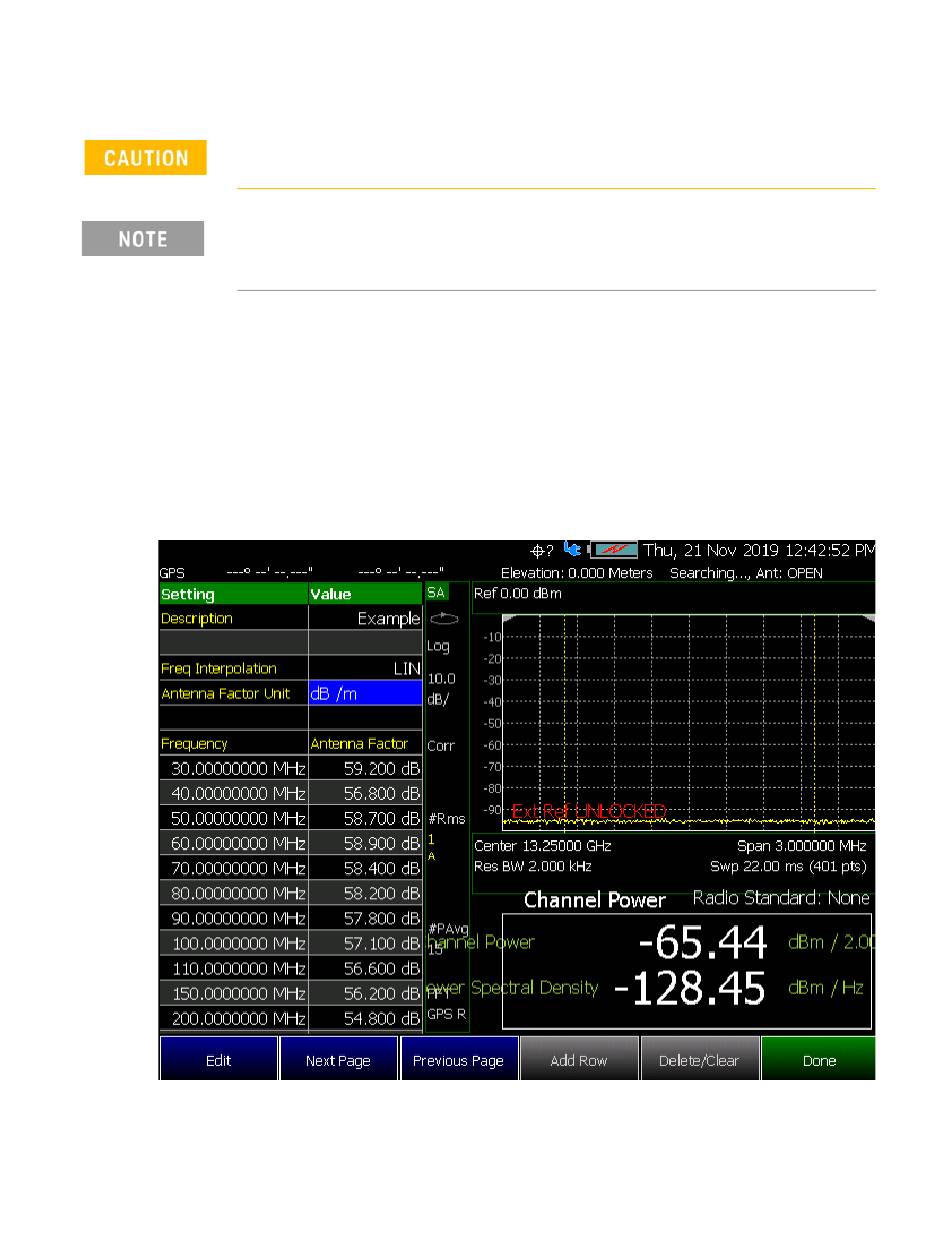
Task: Select the 90.00000000 MHz frequency cell
Action: coord(234,918)
